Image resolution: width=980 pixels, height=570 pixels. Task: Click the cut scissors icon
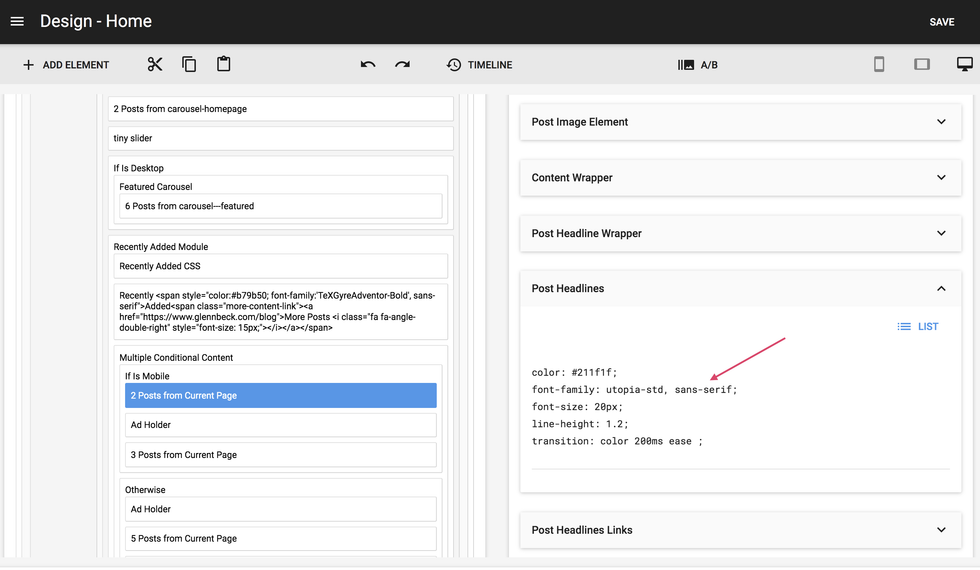click(x=154, y=65)
